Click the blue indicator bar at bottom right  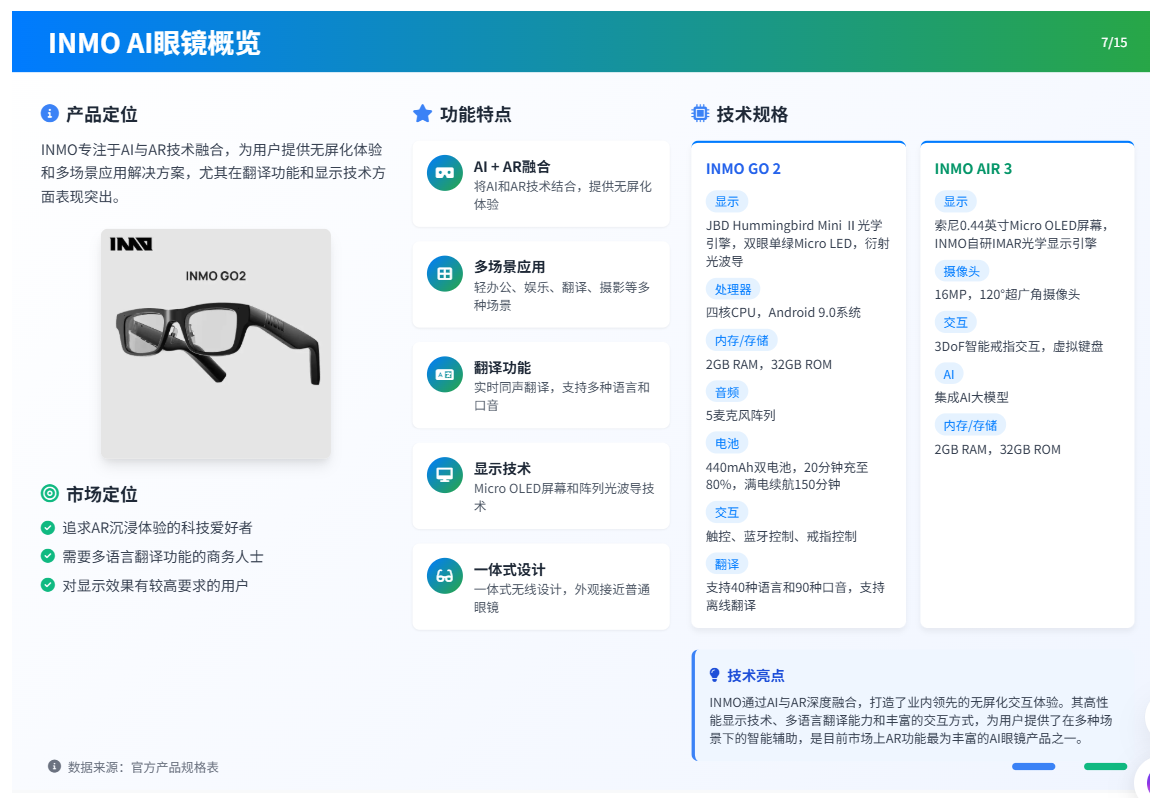1033,766
